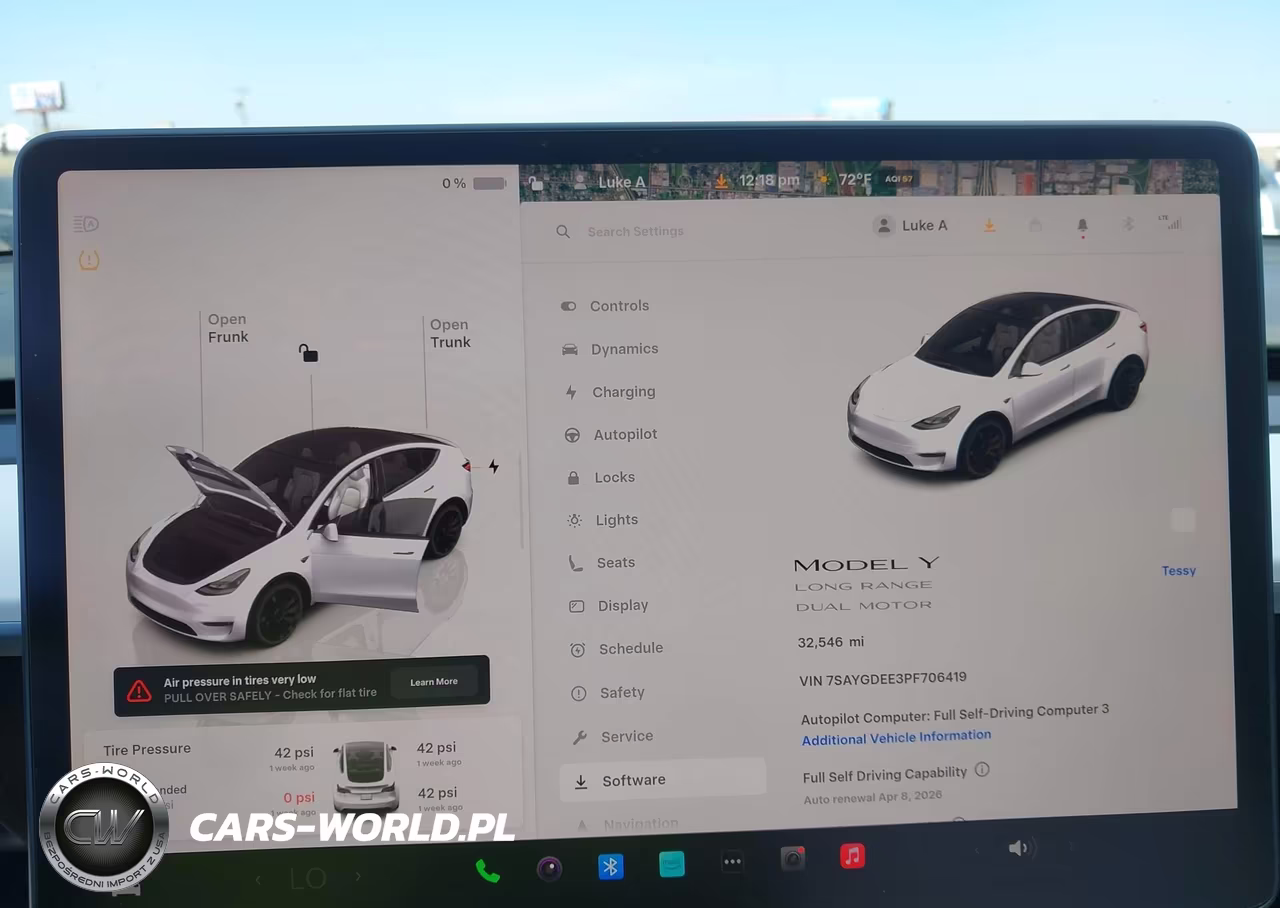Tap the lock icon above the car
This screenshot has height=908, width=1280.
click(308, 353)
